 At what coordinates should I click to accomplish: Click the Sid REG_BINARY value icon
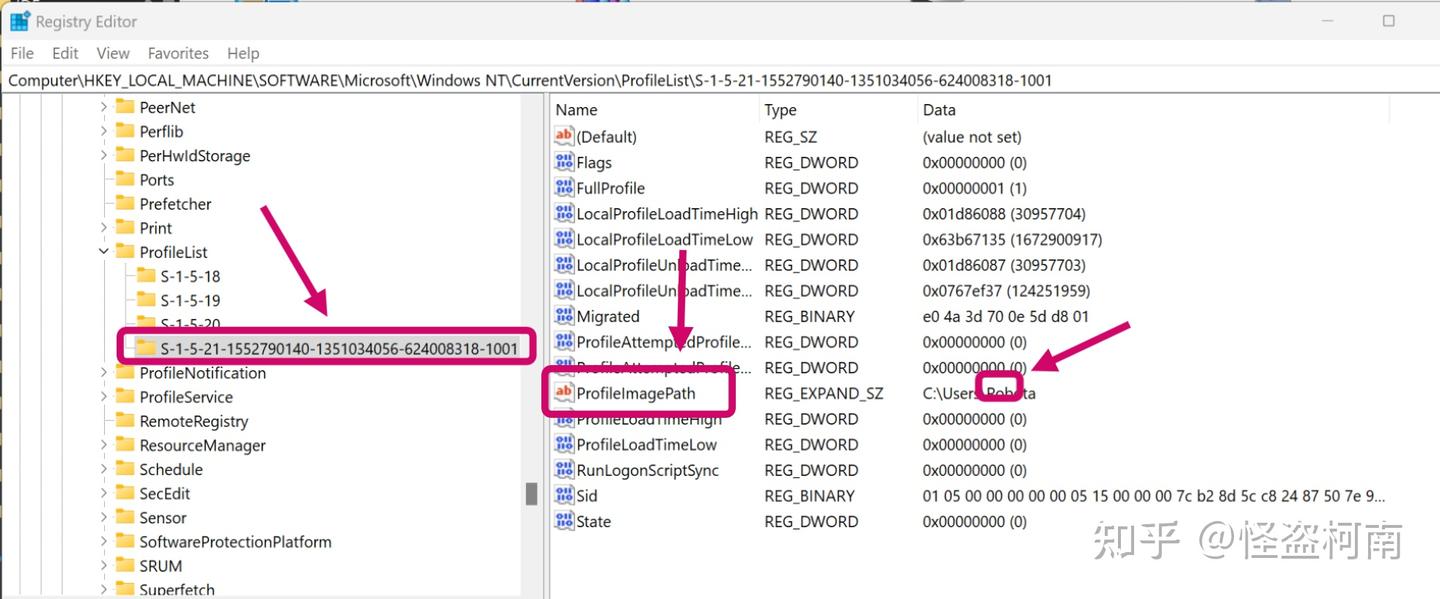pos(565,495)
